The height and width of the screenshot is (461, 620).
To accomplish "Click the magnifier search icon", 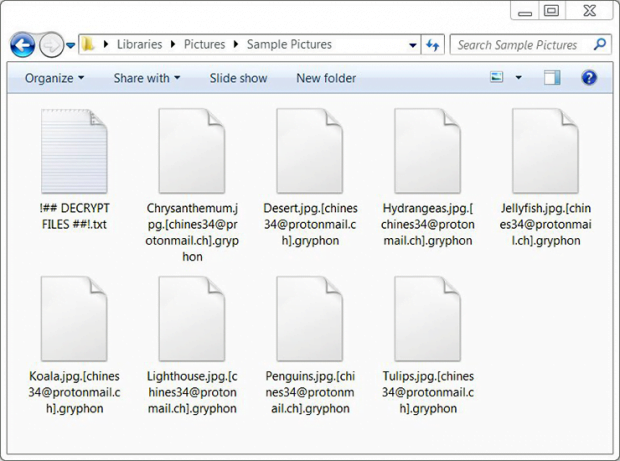I will (599, 44).
